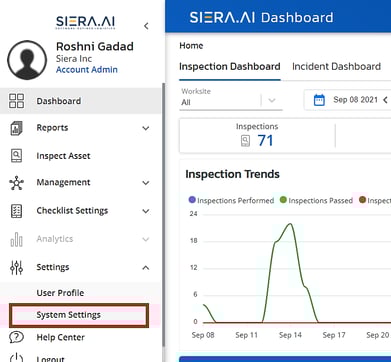Open the Sep 08 2021 date field
Screen dimensions: 391x362
click(355, 100)
